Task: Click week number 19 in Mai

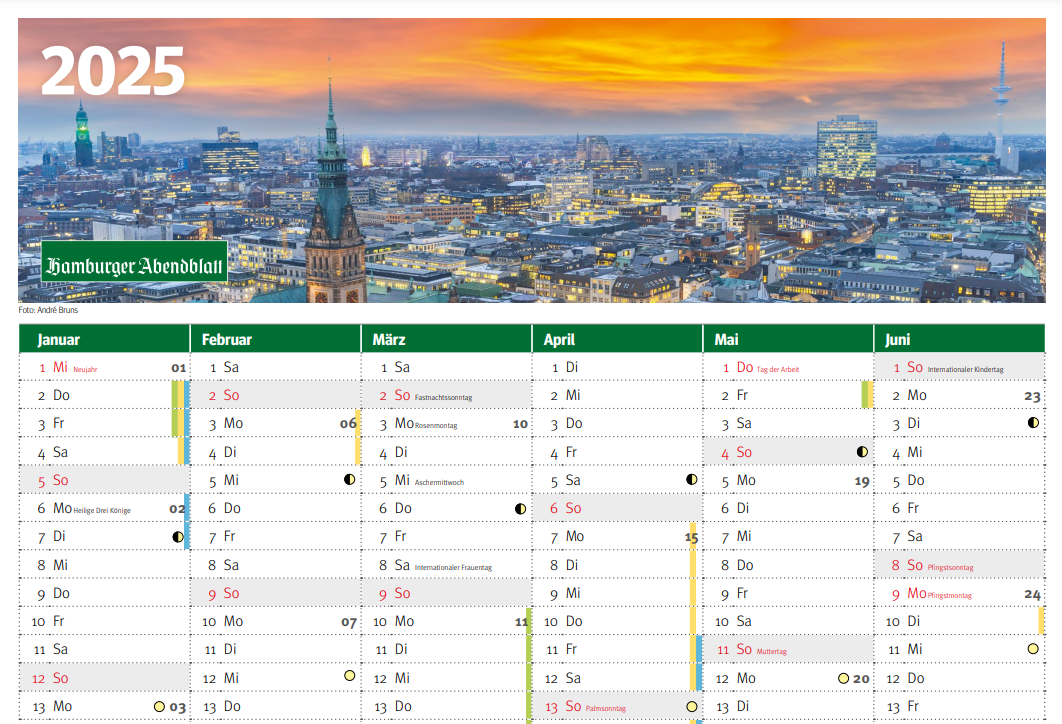Action: 862,481
